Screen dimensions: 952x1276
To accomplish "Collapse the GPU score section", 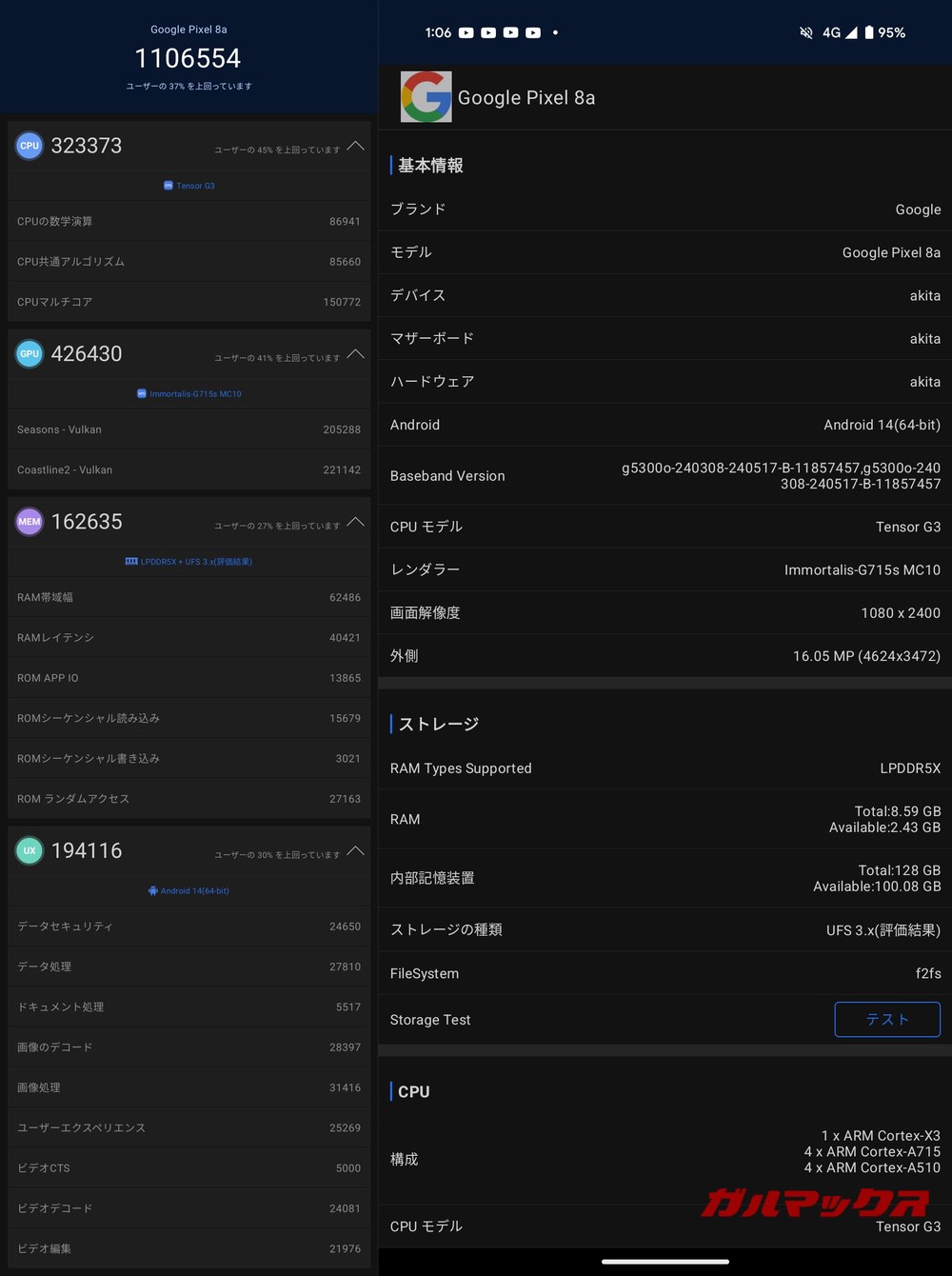I will point(355,354).
